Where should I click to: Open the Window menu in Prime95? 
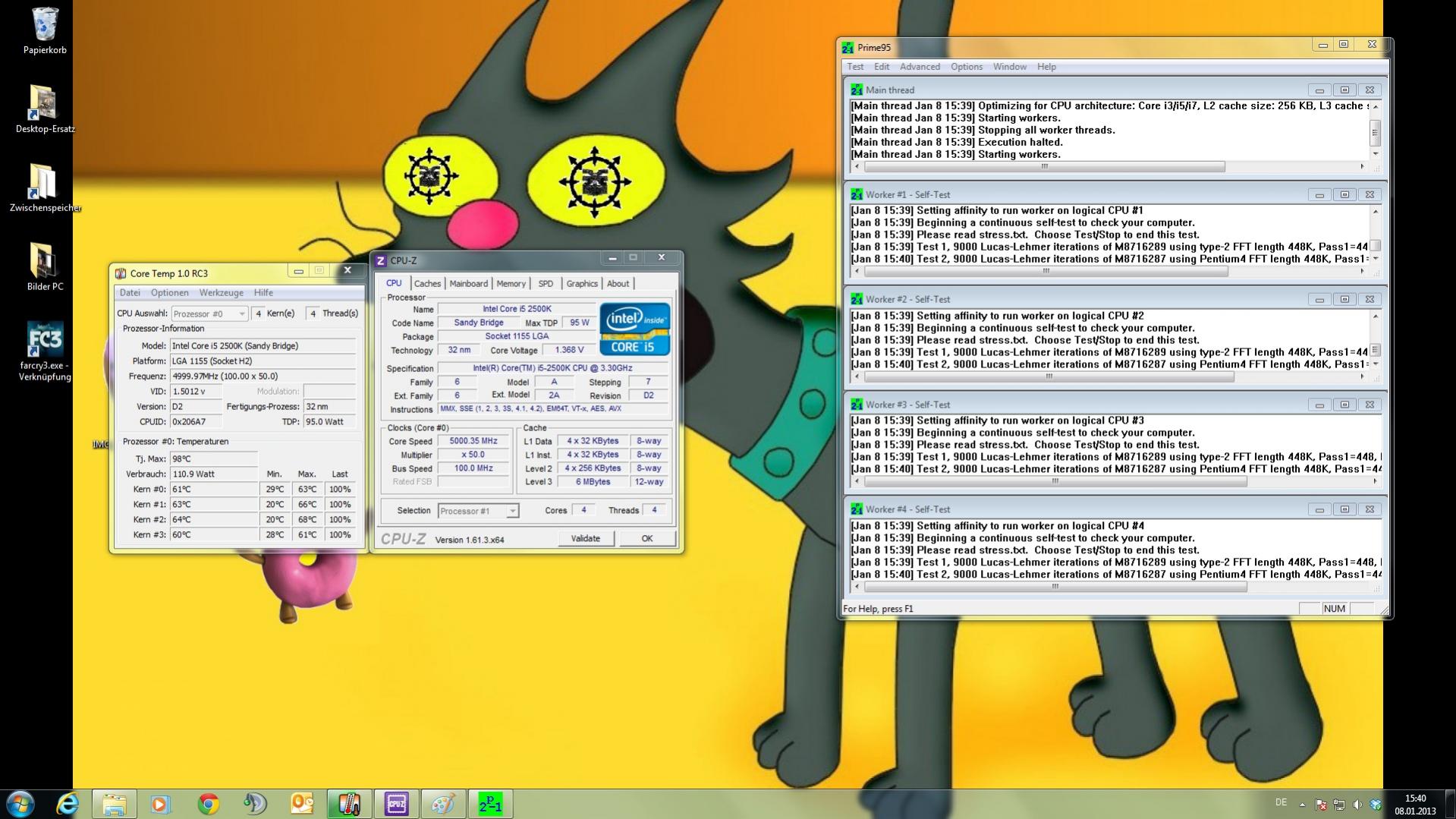click(x=1010, y=67)
